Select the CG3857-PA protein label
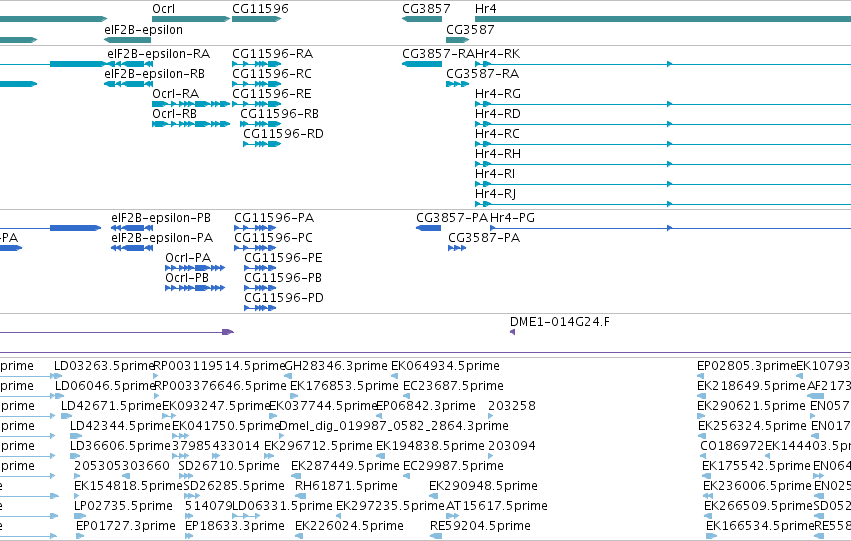851x541 pixels. coord(452,218)
